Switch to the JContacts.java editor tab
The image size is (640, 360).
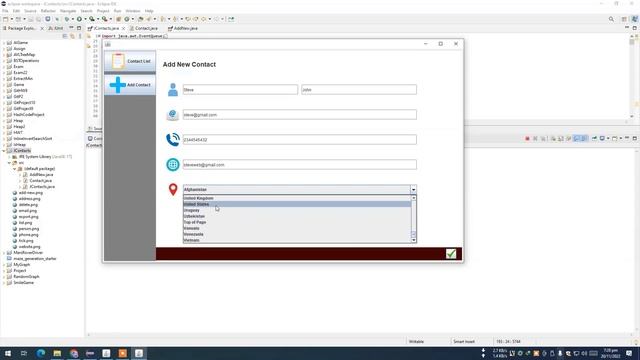[106, 29]
